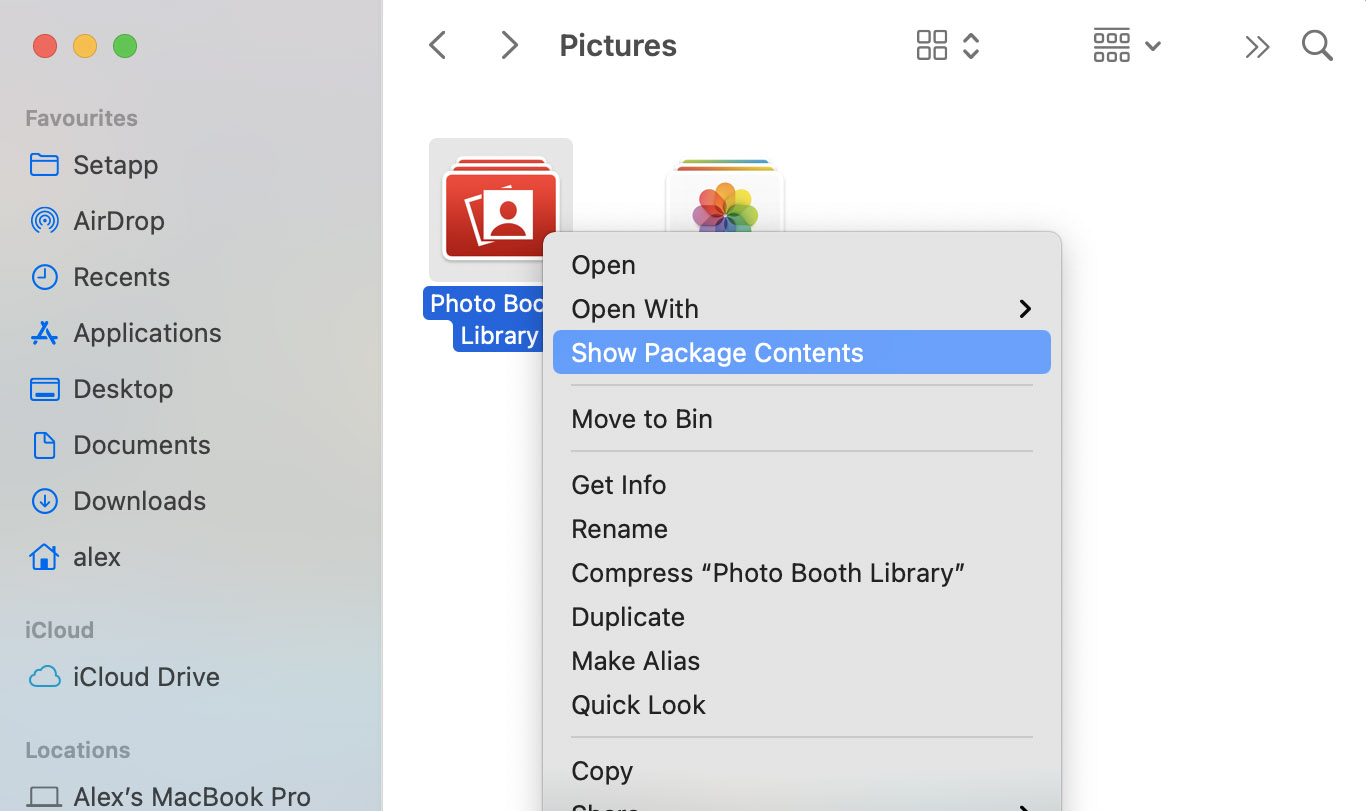Image resolution: width=1366 pixels, height=811 pixels.
Task: Click the Downloads arrow icon
Action: (x=44, y=500)
